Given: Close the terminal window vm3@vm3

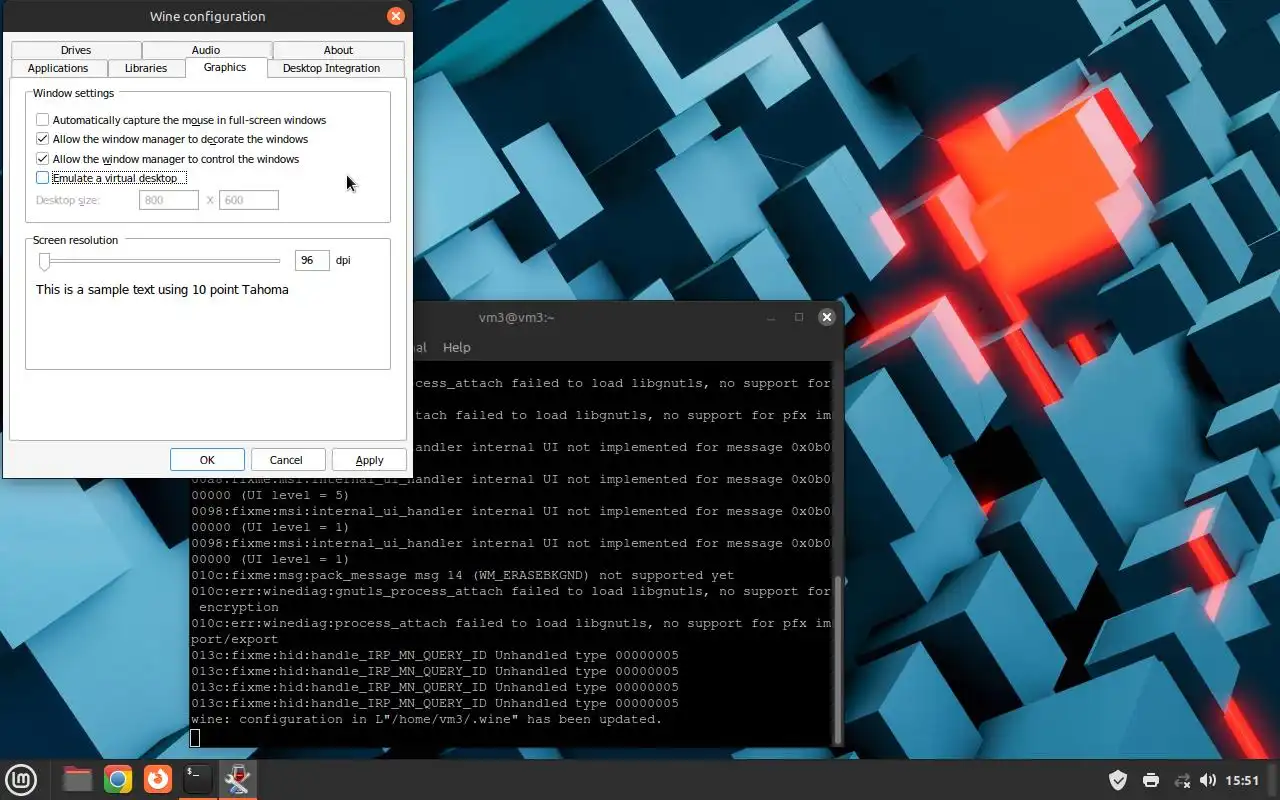Looking at the screenshot, I should coord(826,317).
